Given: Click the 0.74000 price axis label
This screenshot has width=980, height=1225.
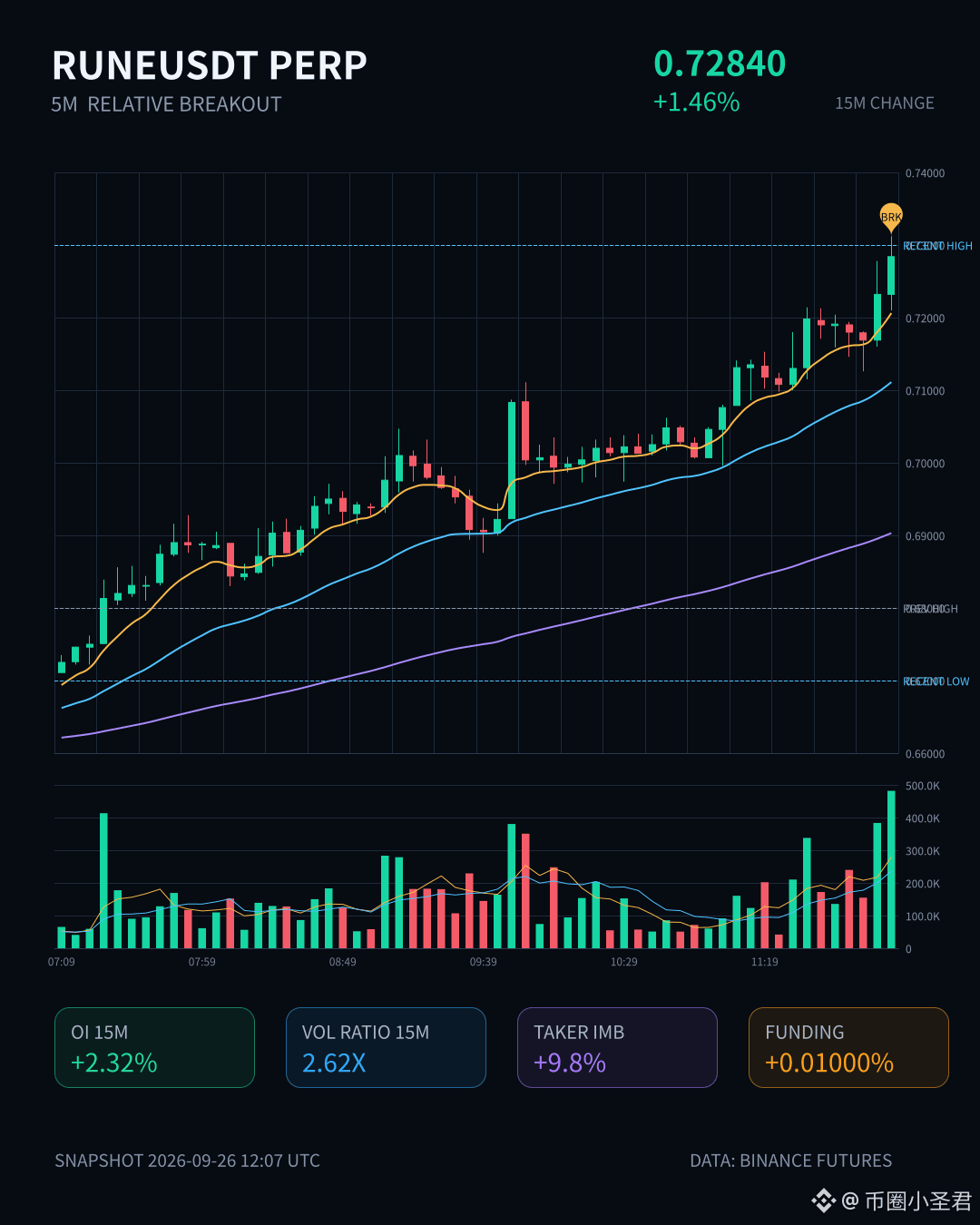Looking at the screenshot, I should [925, 173].
